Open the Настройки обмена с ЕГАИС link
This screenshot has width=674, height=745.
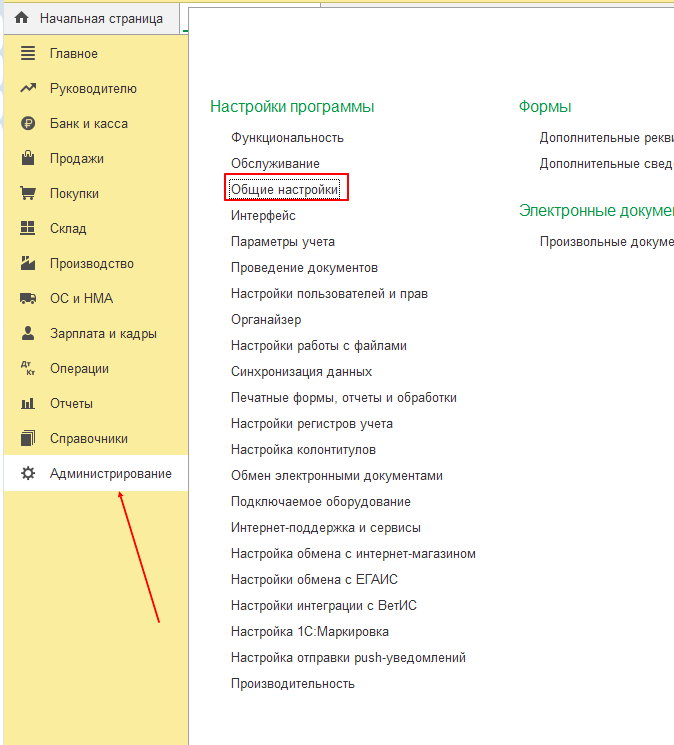(x=314, y=580)
